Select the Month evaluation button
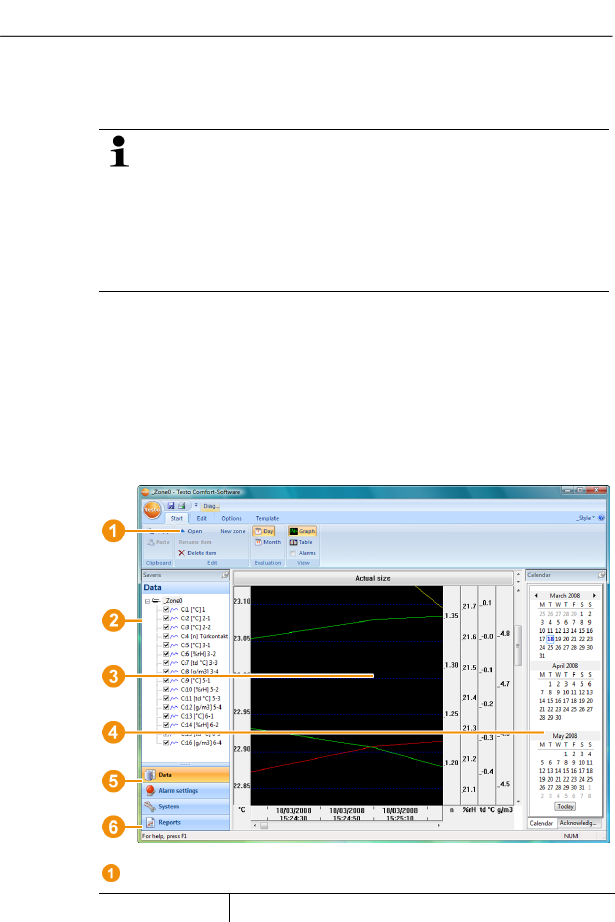 click(x=268, y=542)
